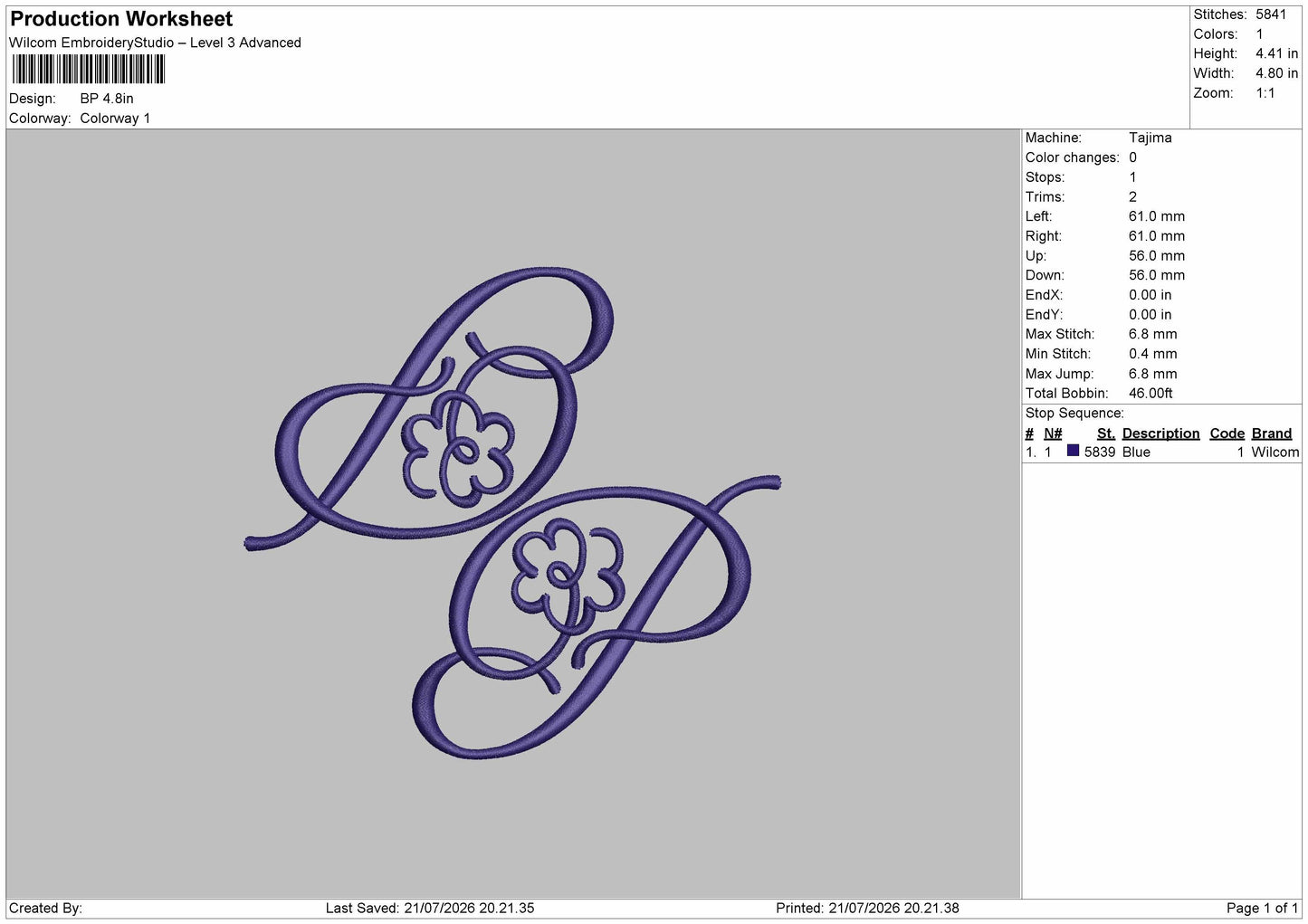The height and width of the screenshot is (924, 1308).
Task: Click the Min Stitch value 0.4 mm
Action: [x=1152, y=354]
